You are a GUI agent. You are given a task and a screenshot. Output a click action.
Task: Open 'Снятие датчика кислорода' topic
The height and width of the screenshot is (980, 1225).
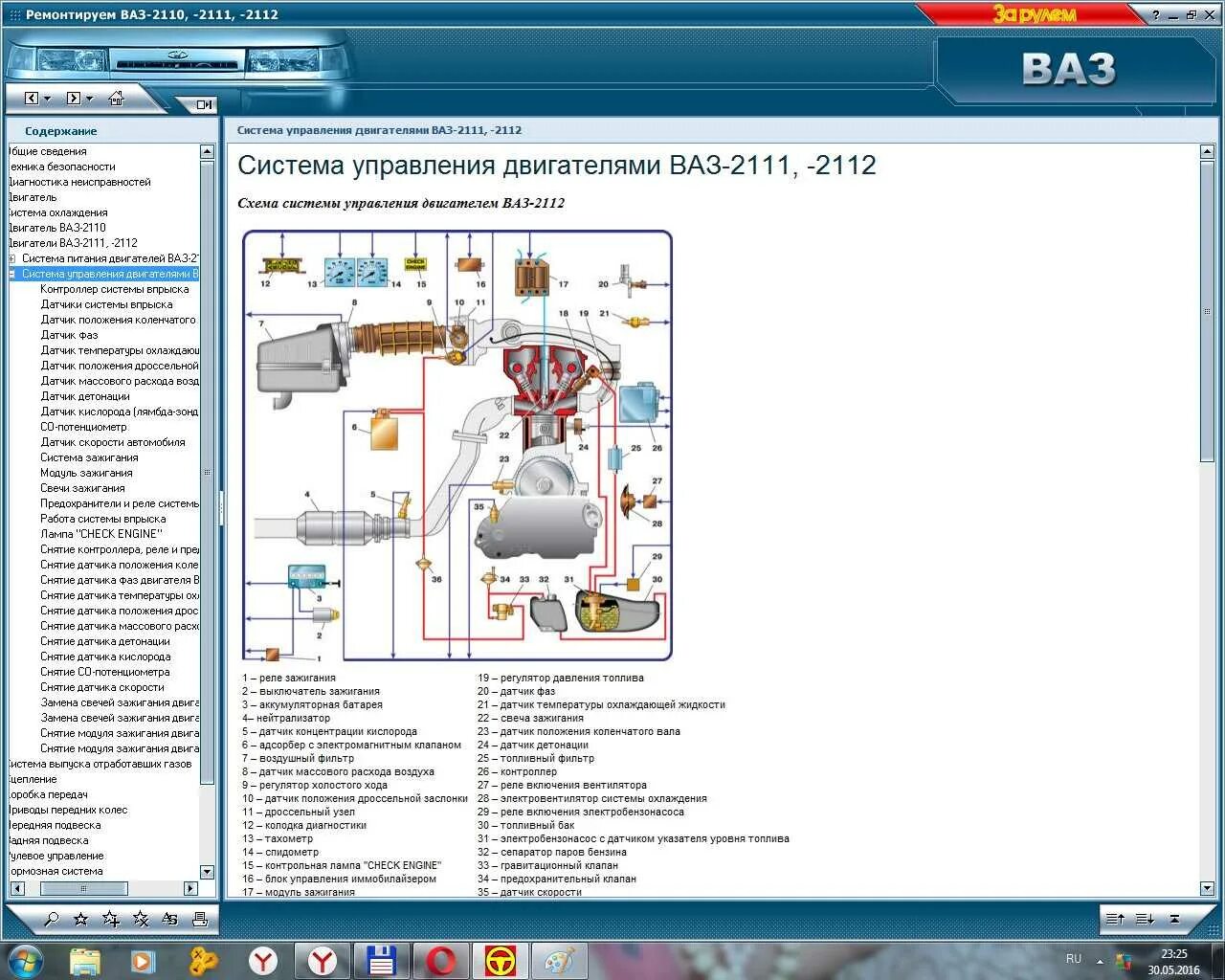tap(105, 657)
